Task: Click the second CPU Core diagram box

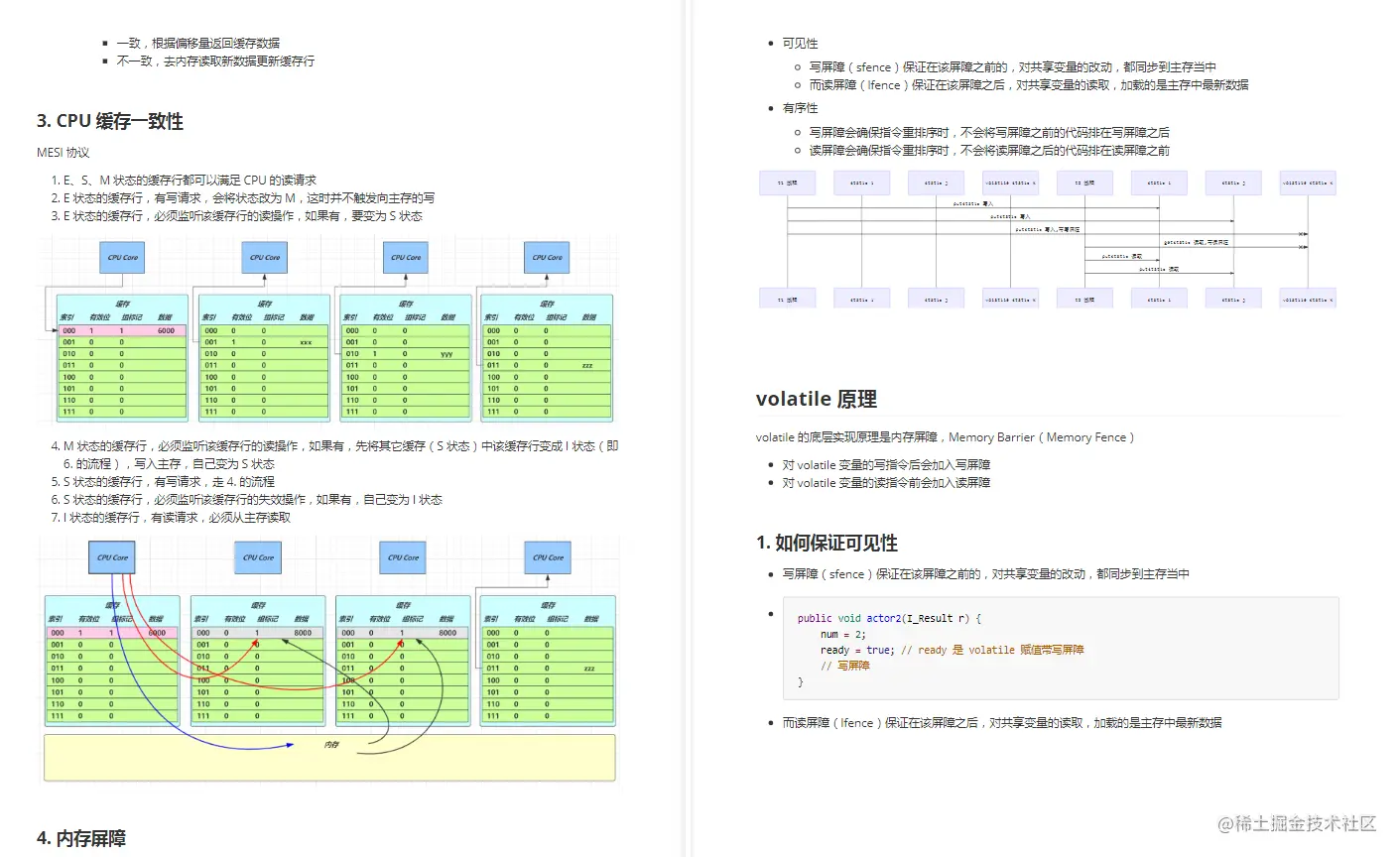Action: pos(263,257)
